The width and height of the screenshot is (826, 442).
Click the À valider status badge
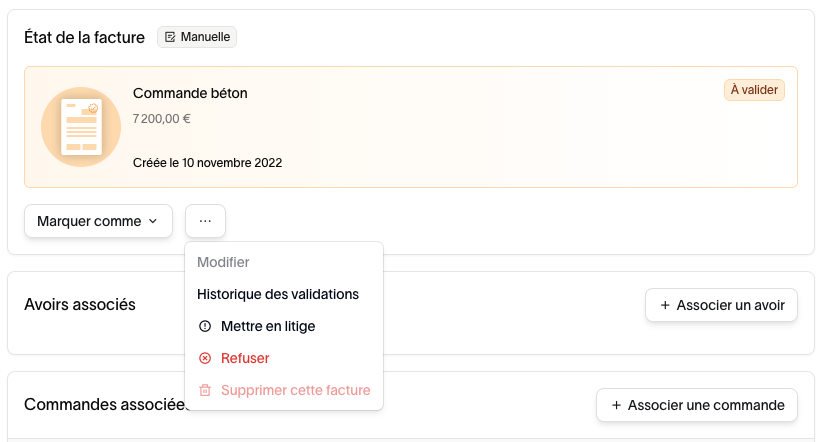point(754,90)
